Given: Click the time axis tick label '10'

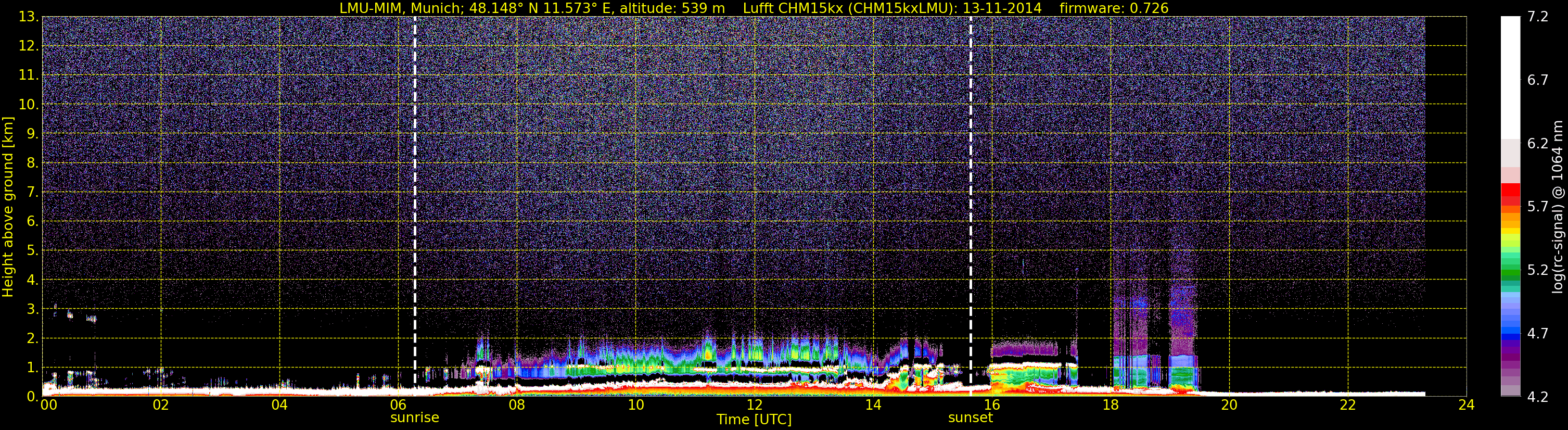Looking at the screenshot, I should (635, 406).
